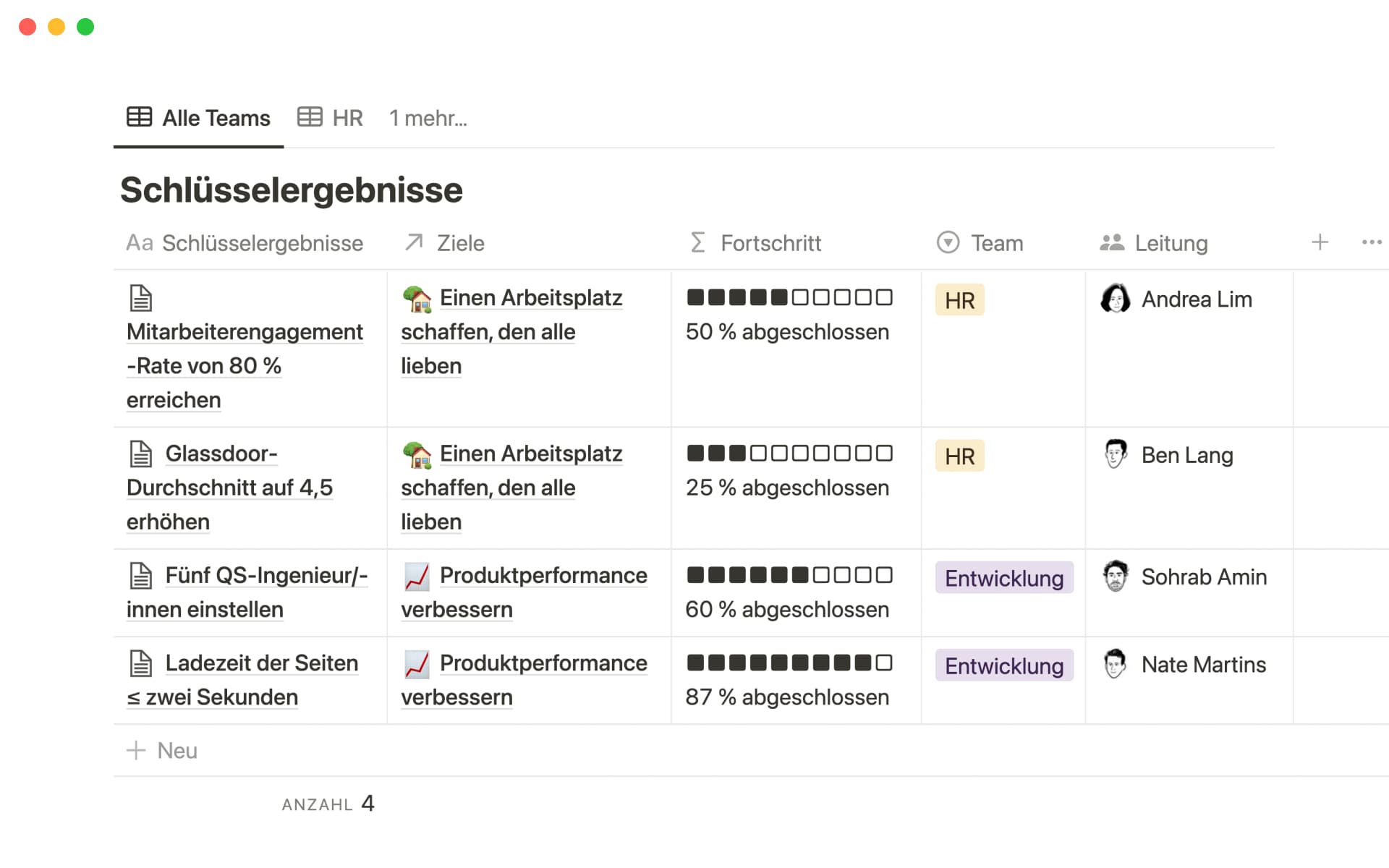
Task: Click the purple Entwicklung tag for Sohrab Amin
Action: tap(1003, 578)
